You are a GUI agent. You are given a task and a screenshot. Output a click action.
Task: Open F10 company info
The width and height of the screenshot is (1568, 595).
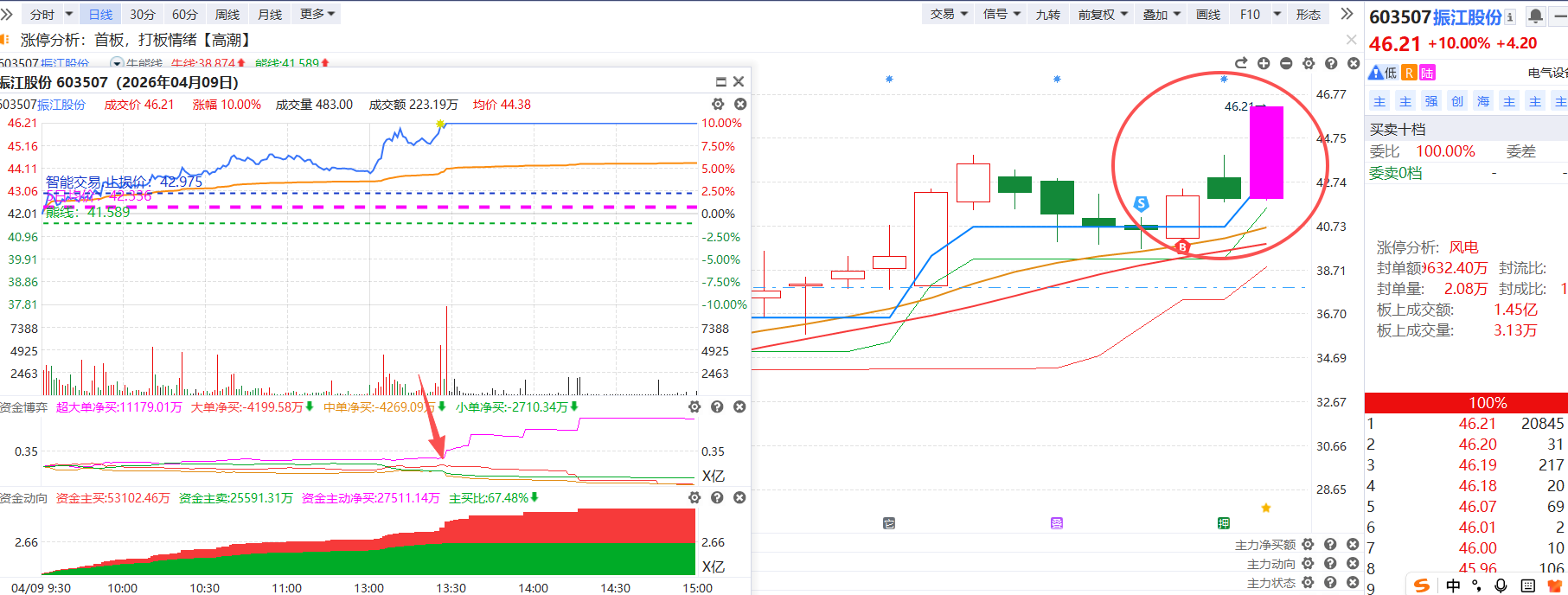(1250, 15)
